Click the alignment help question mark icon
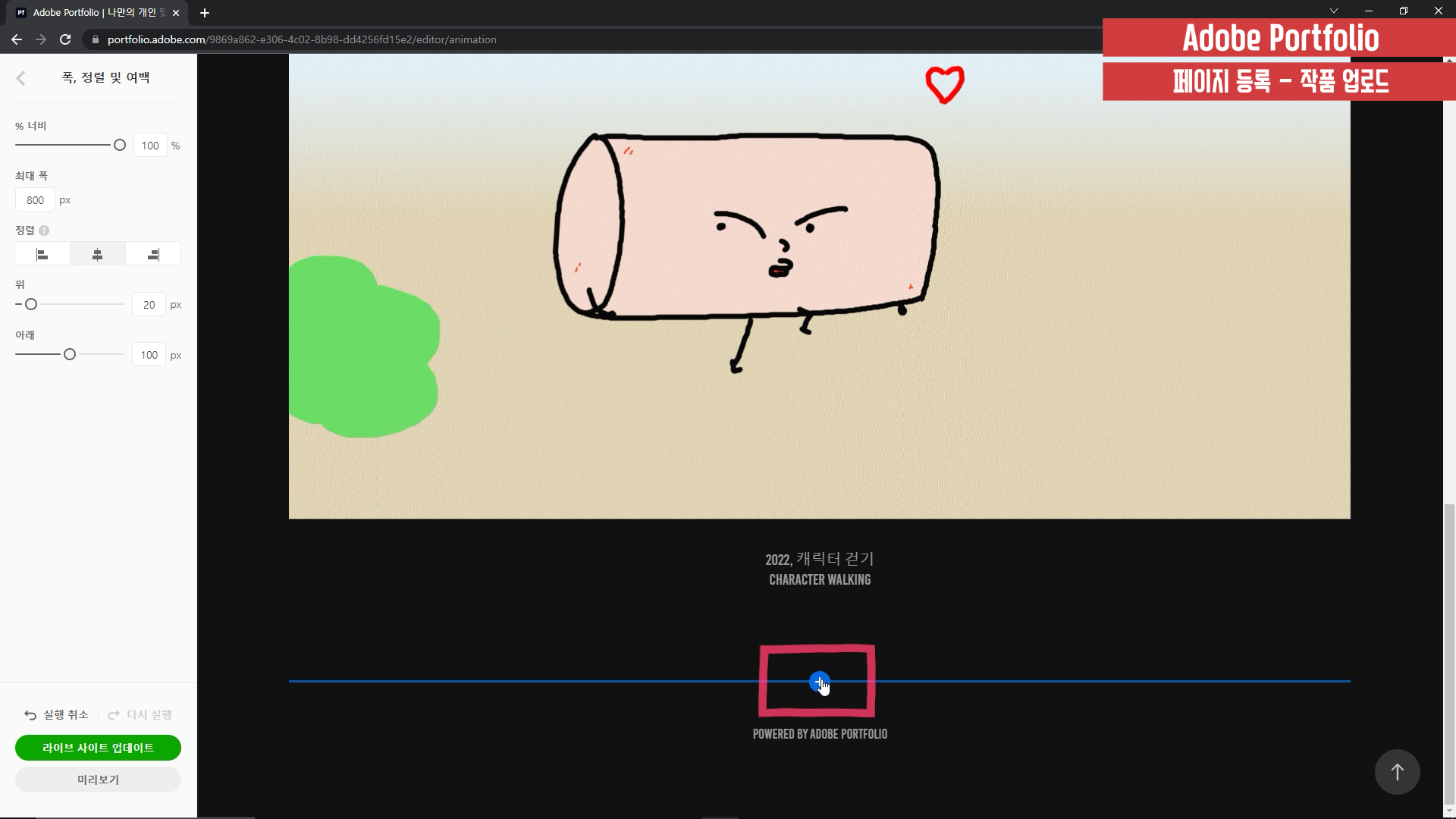1456x819 pixels. click(44, 231)
